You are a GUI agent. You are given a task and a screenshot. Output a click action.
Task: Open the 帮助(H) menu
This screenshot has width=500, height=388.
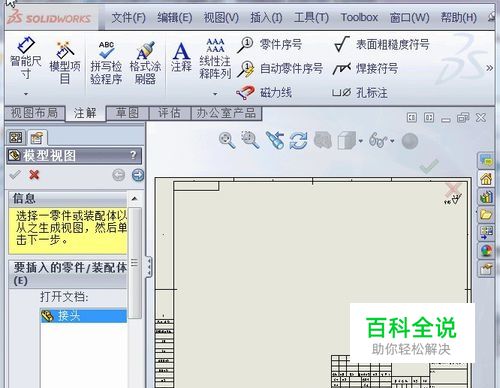click(459, 17)
